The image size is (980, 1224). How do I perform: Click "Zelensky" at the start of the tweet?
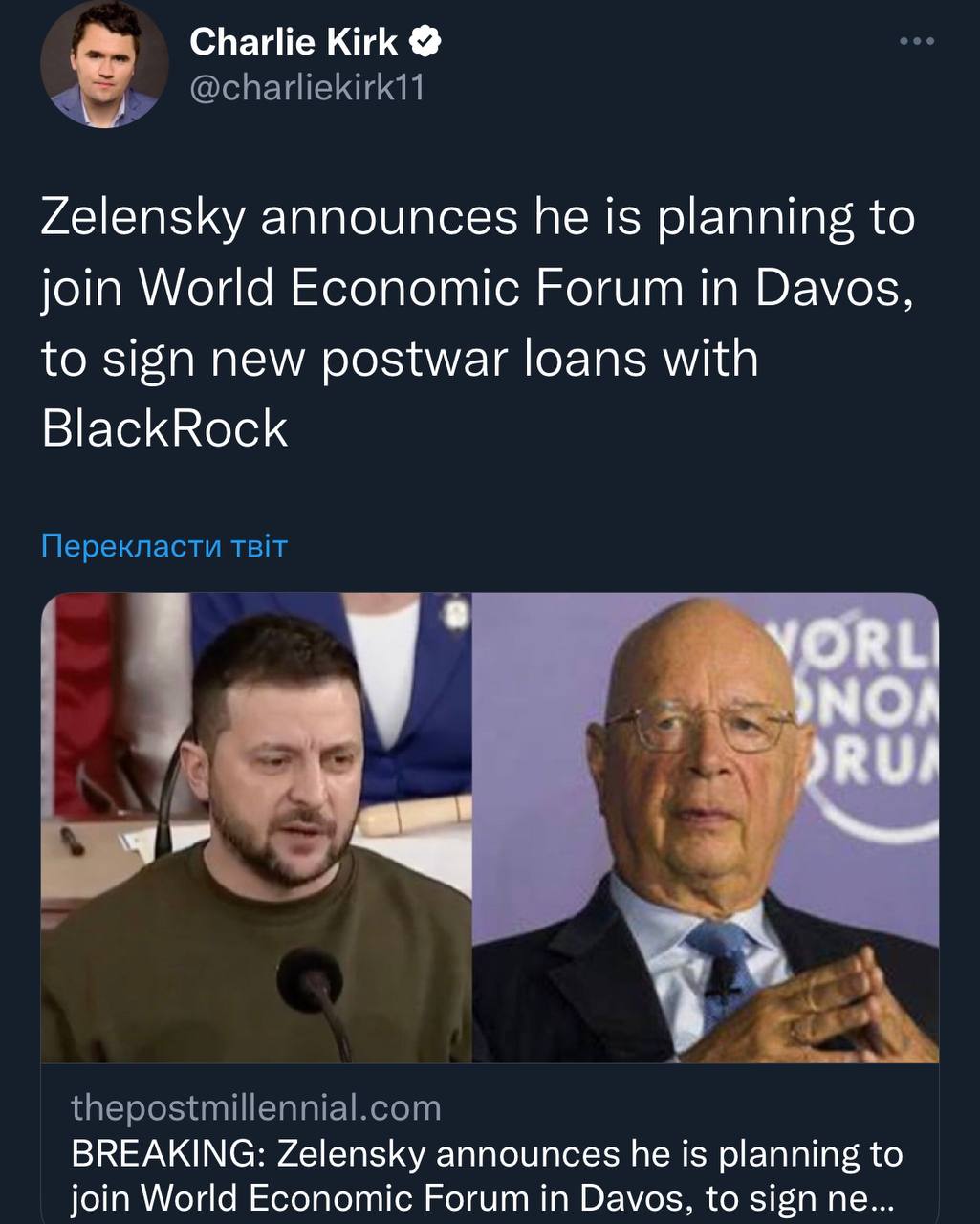tap(143, 217)
